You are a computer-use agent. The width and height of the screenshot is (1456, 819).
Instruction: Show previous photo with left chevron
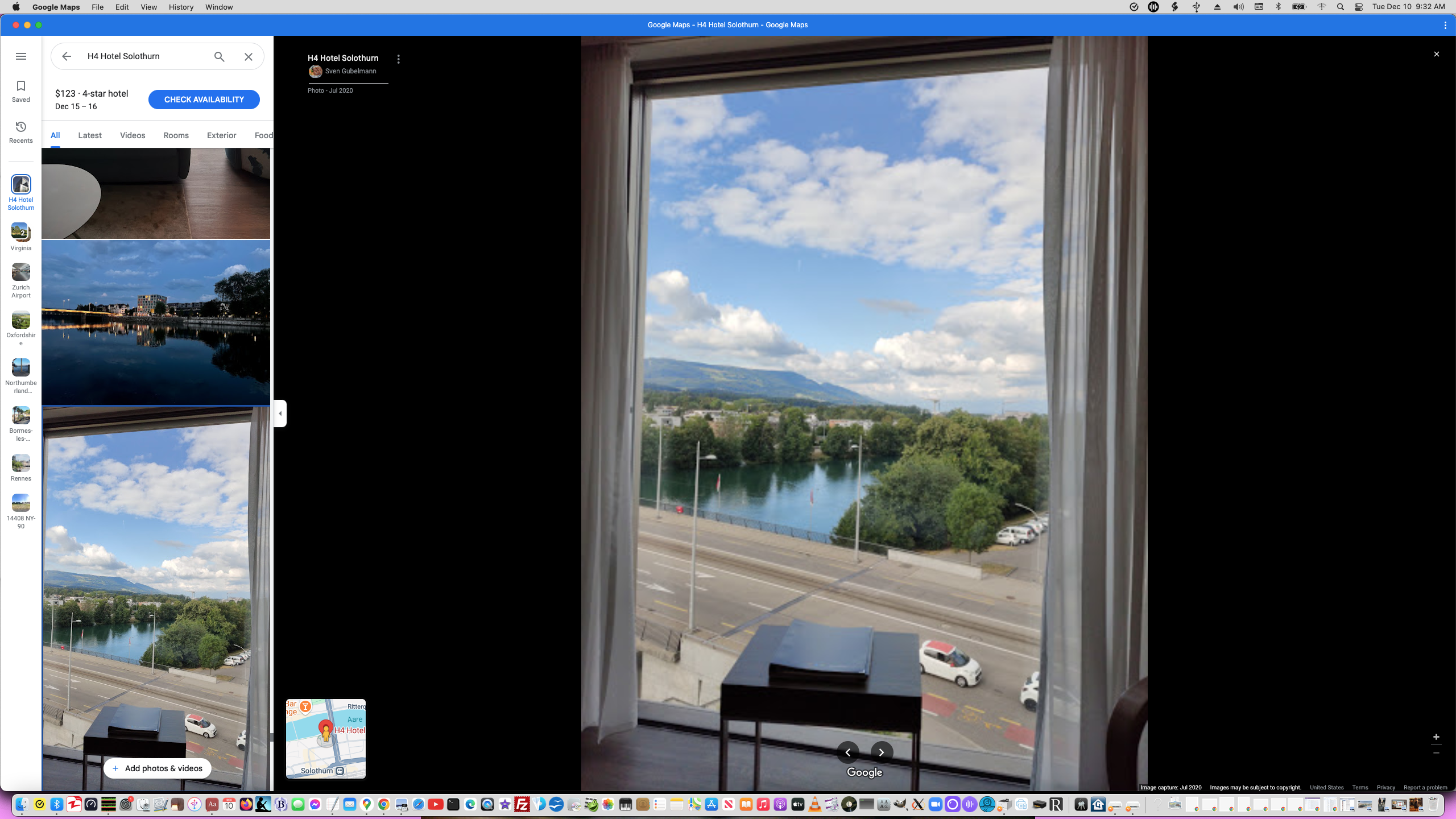[x=848, y=752]
